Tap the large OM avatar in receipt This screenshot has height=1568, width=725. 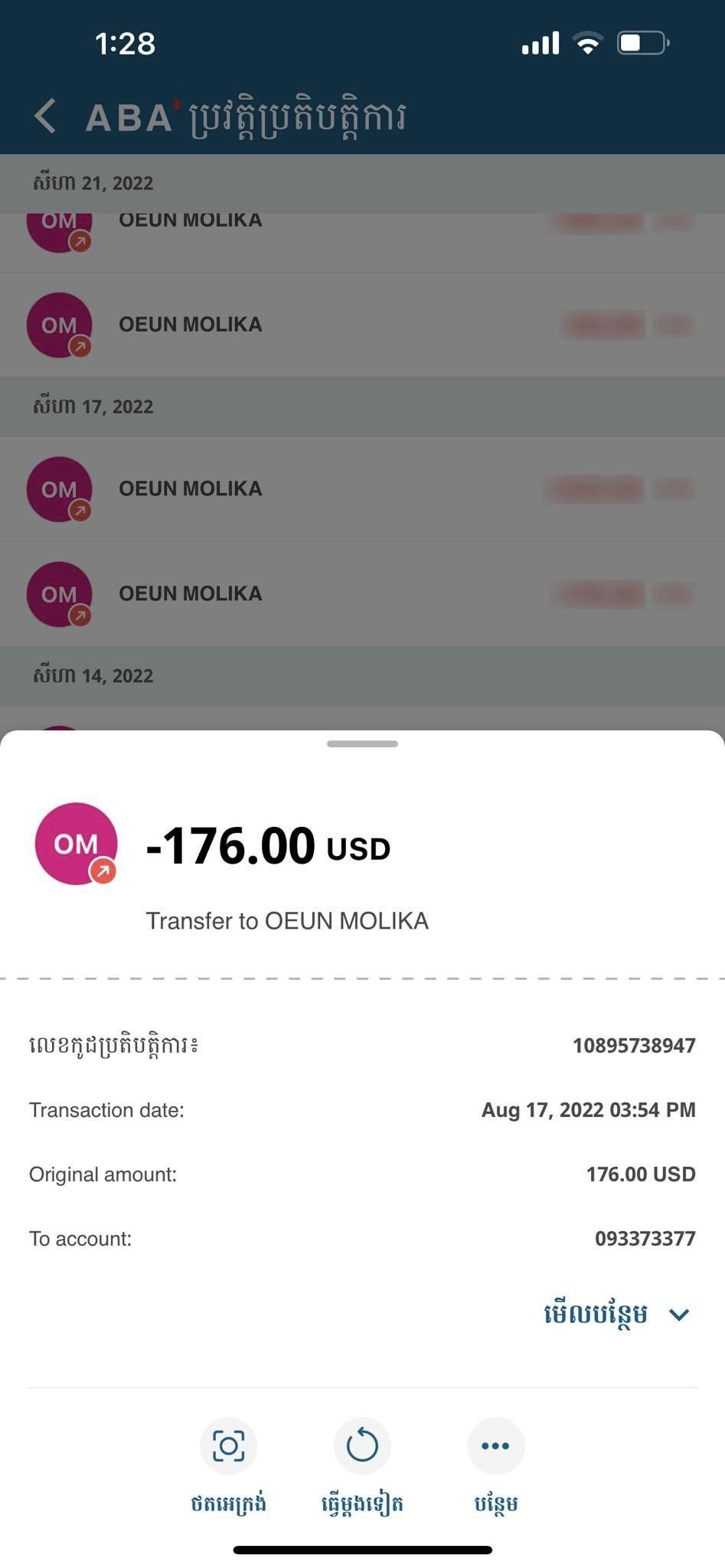76,844
